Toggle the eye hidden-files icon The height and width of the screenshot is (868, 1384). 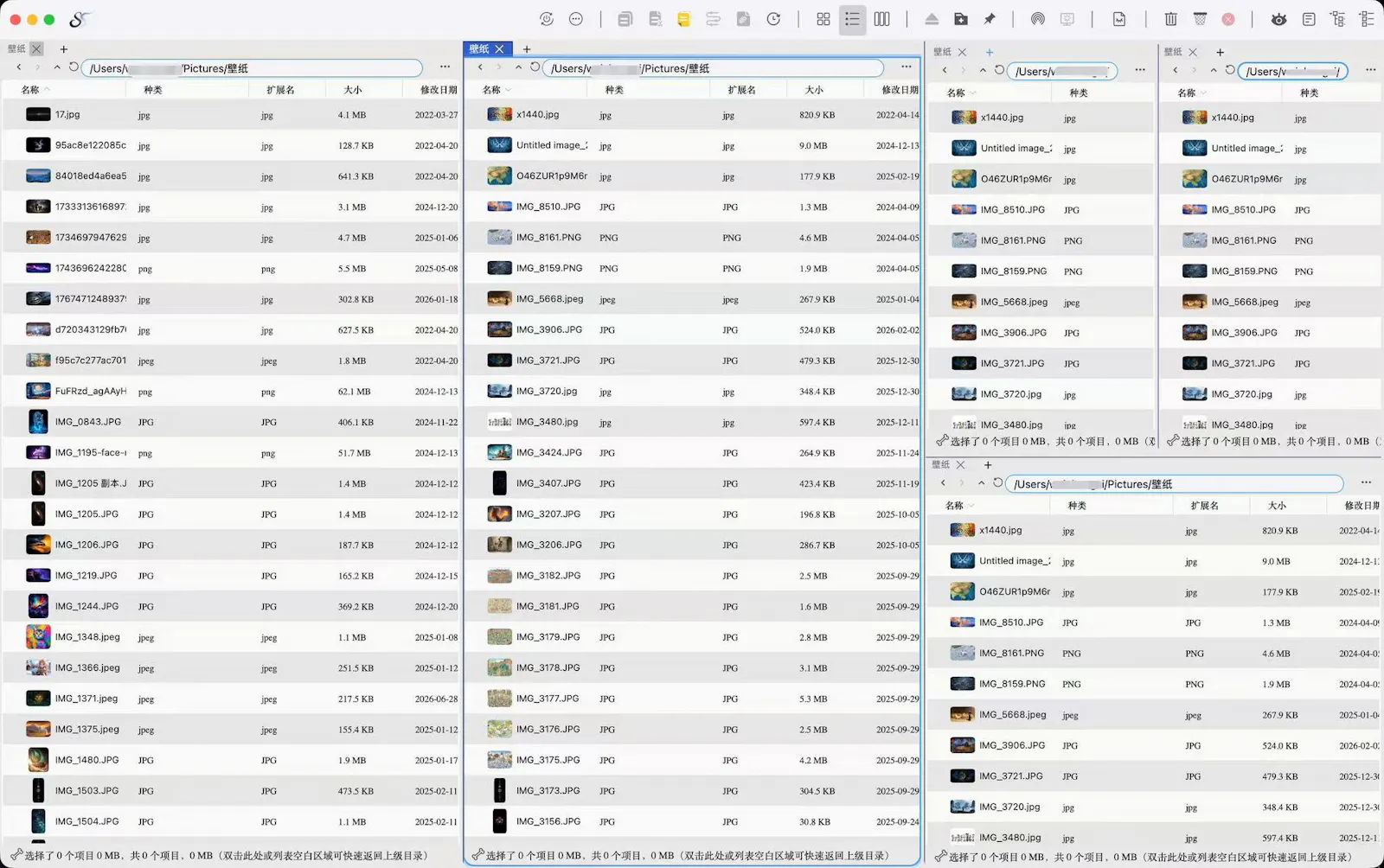point(1278,19)
